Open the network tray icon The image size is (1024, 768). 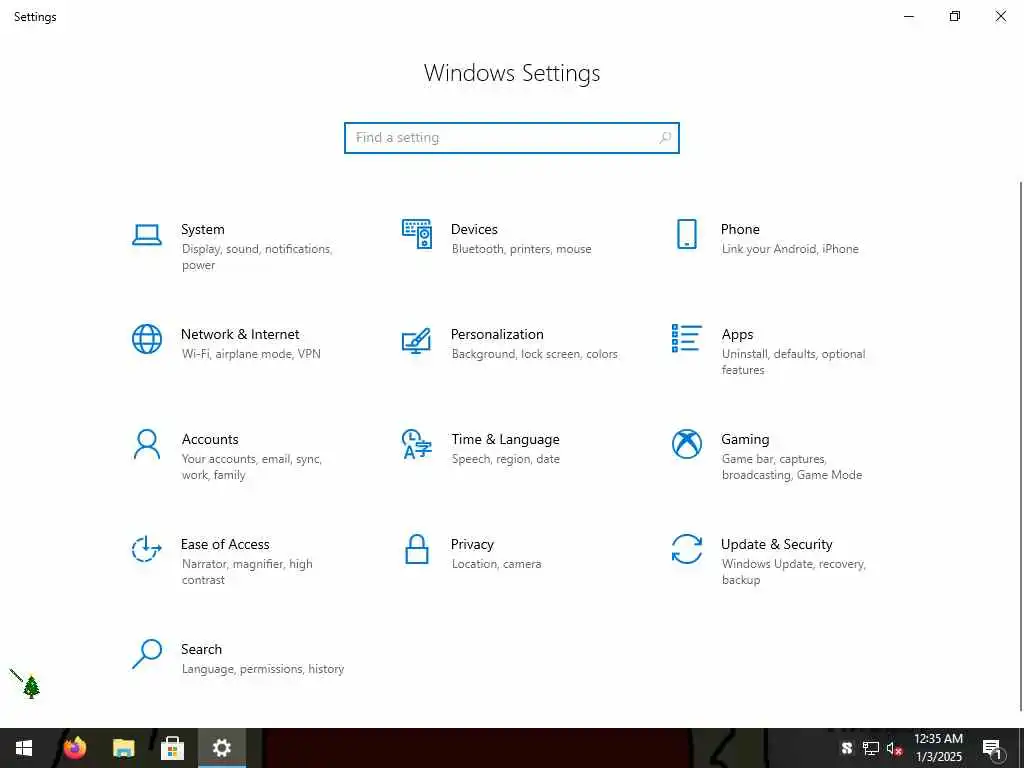[871, 748]
